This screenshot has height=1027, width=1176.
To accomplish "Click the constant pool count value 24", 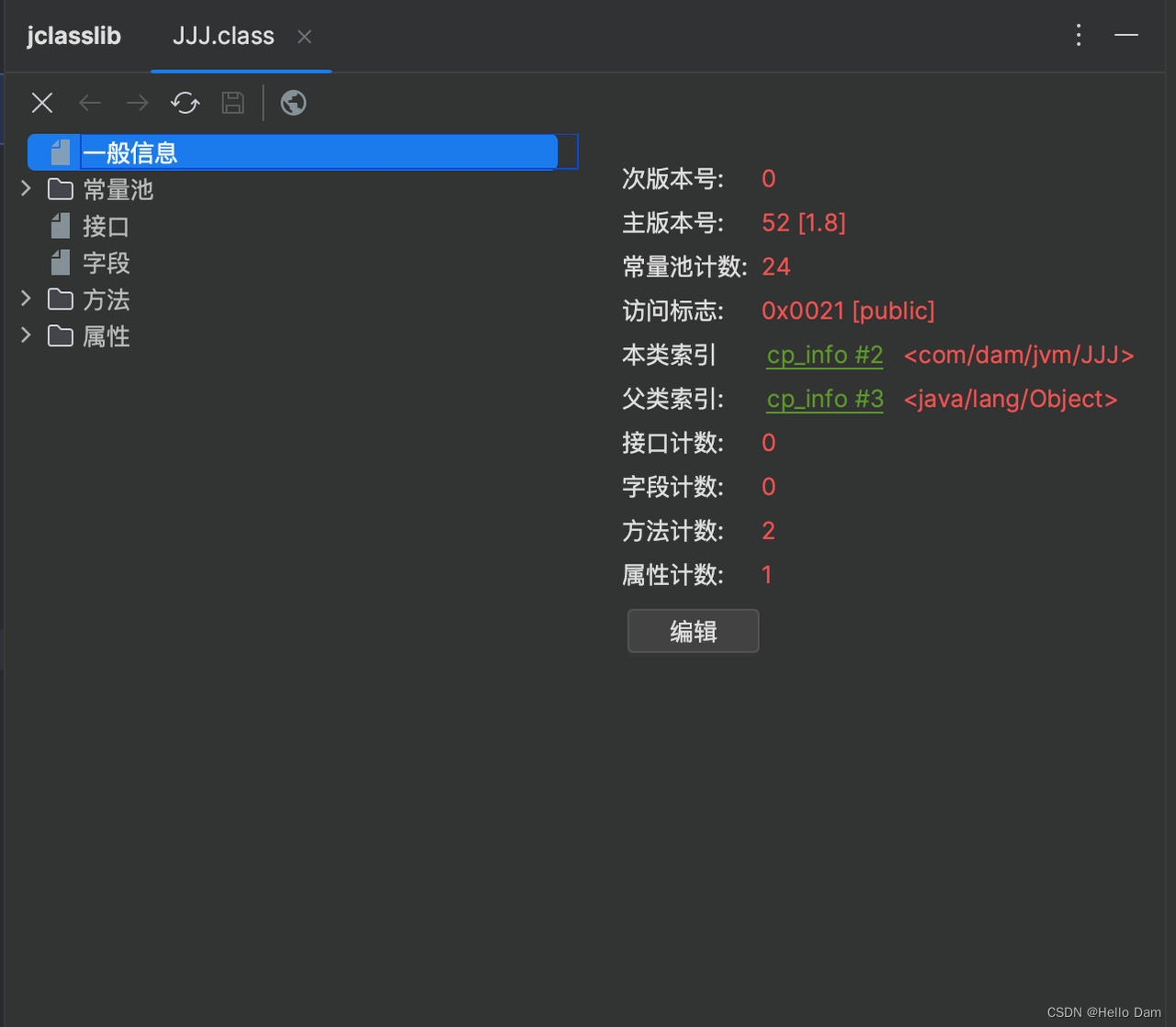I will point(776,267).
